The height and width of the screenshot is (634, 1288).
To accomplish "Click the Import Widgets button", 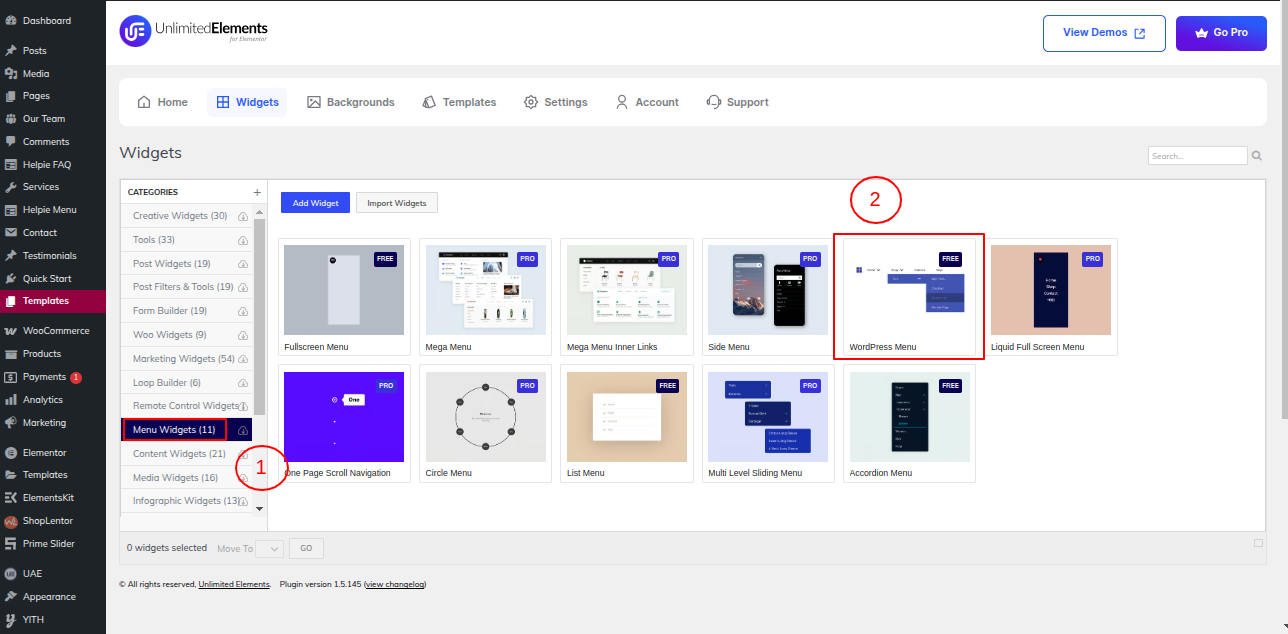I will tap(397, 203).
